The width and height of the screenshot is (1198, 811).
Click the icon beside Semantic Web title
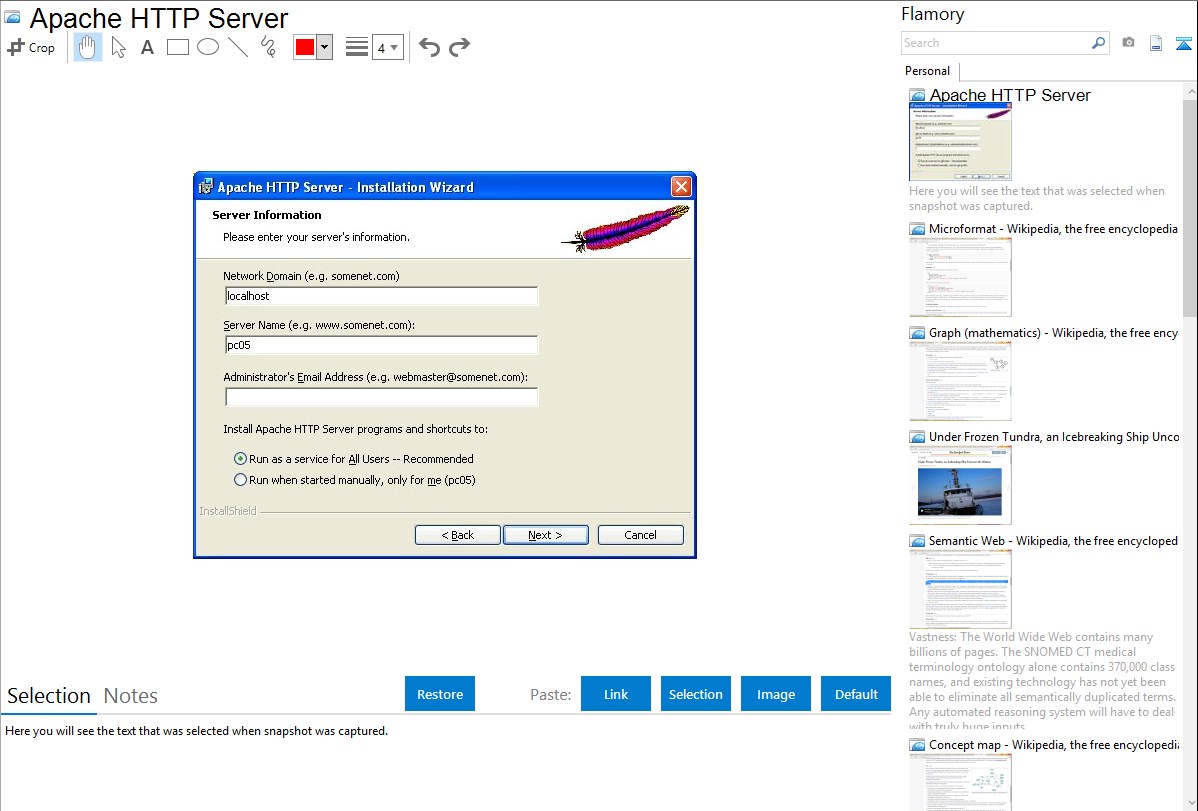tap(917, 541)
